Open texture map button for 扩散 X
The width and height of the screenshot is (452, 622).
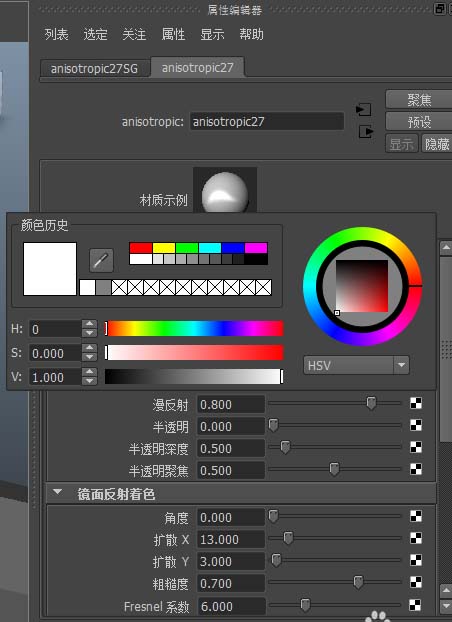tap(415, 538)
